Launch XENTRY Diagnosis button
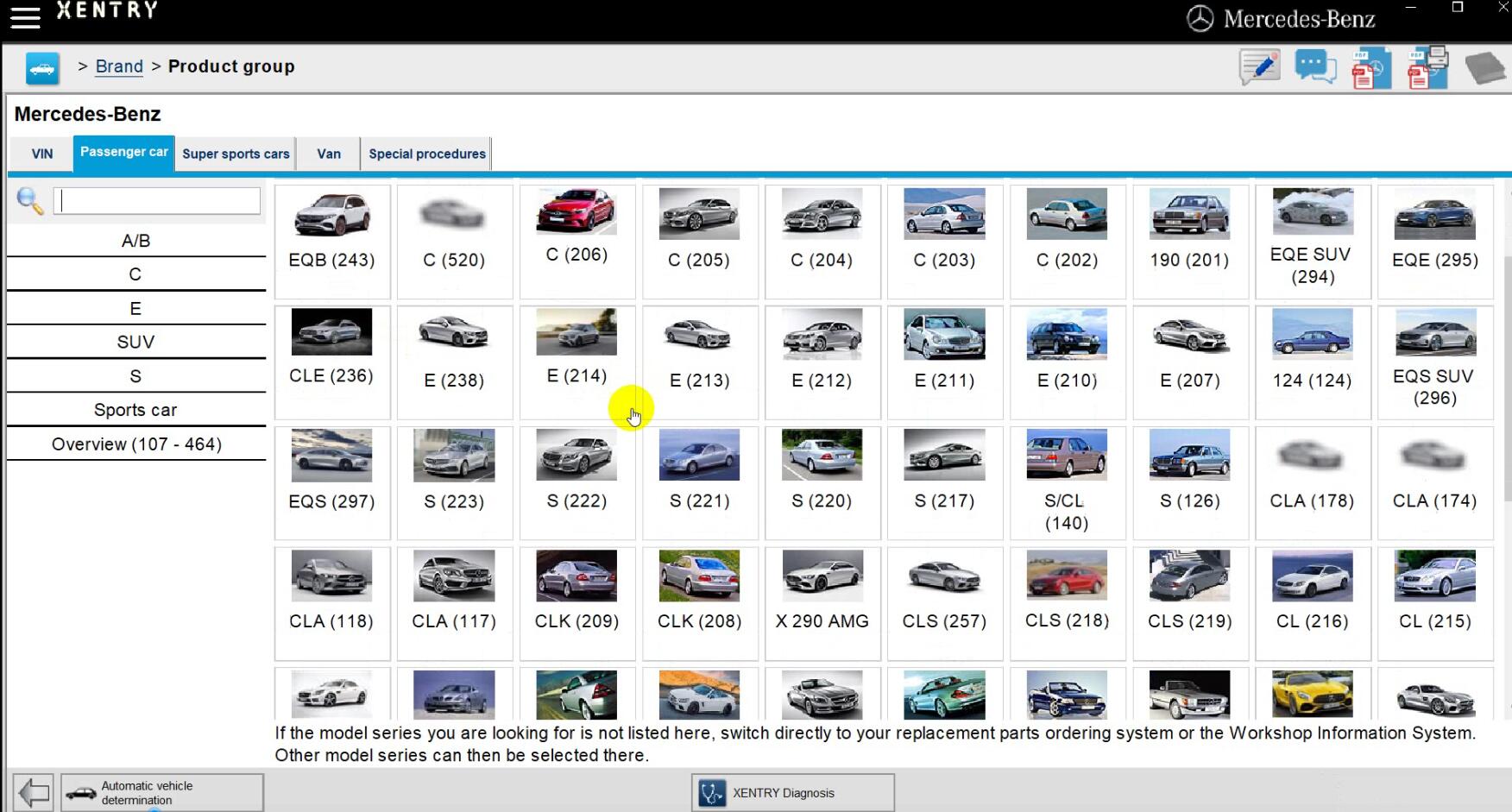This screenshot has height=812, width=1512. pyautogui.click(x=792, y=792)
